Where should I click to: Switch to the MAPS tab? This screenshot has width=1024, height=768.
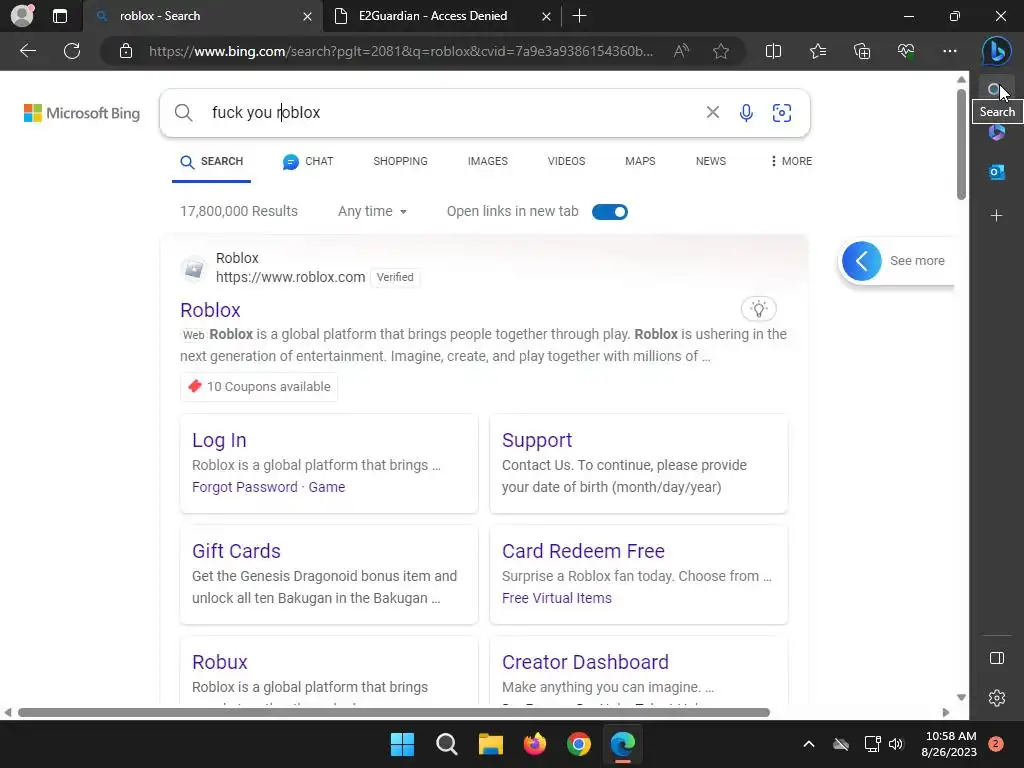(640, 161)
